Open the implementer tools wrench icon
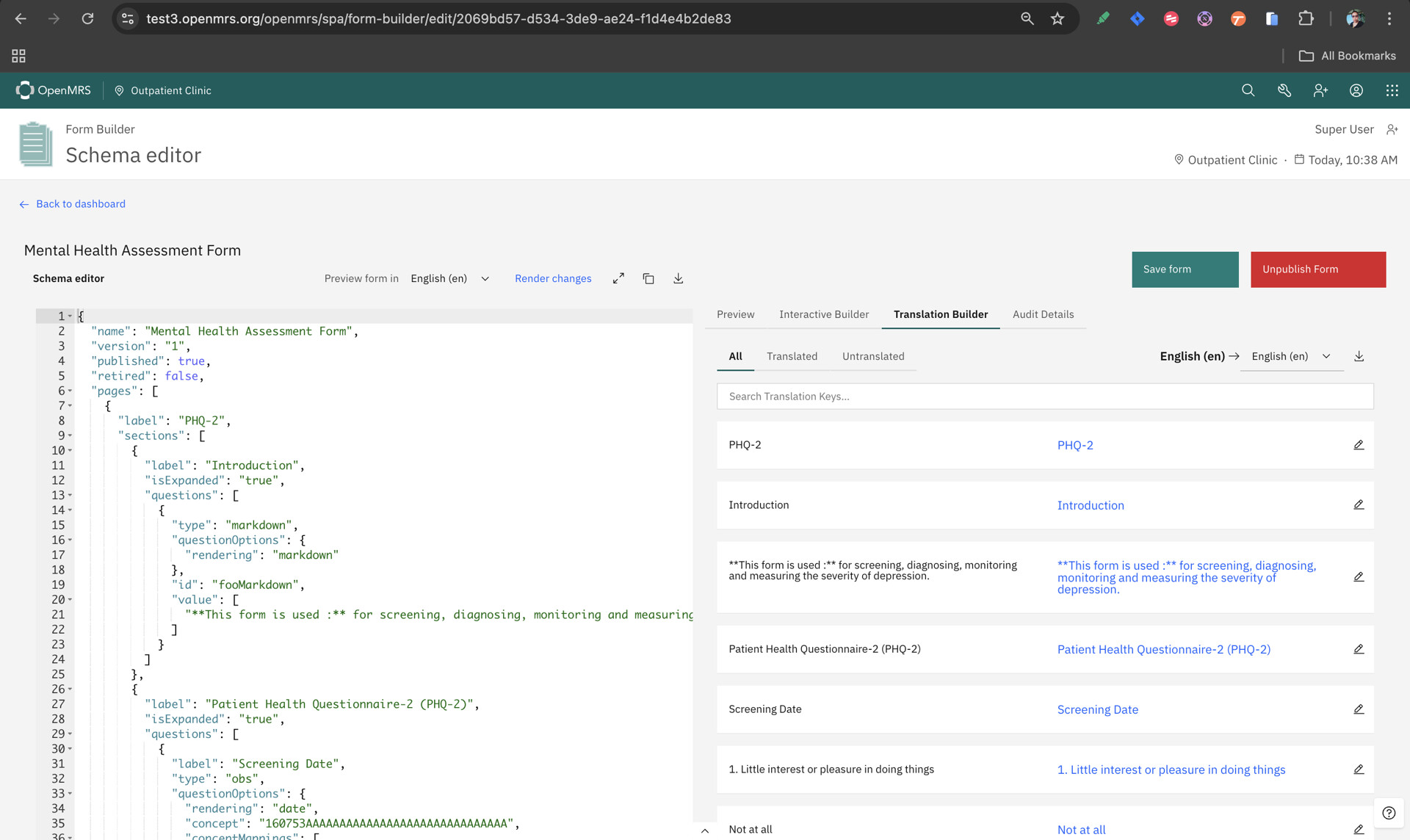Viewport: 1410px width, 840px height. coord(1284,90)
